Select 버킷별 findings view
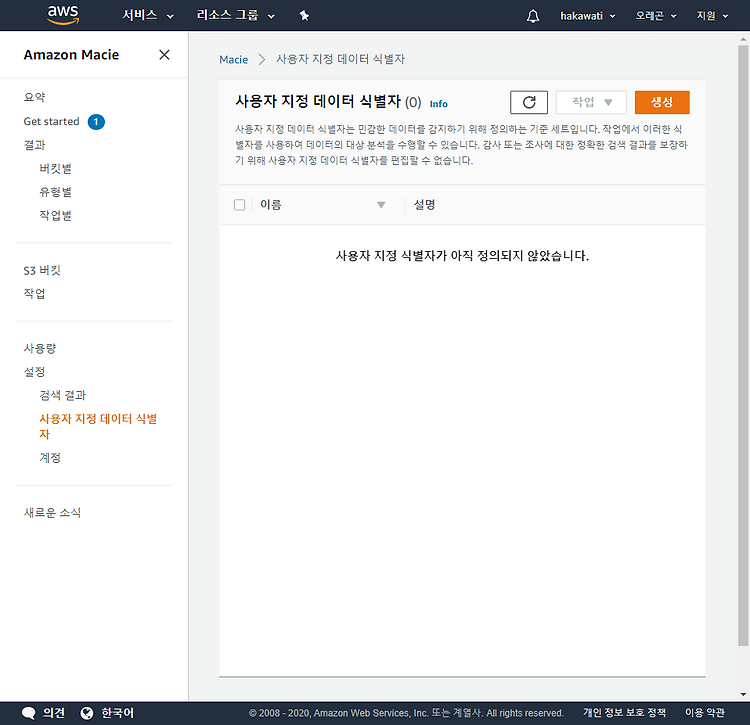This screenshot has width=750, height=725. coord(55,168)
